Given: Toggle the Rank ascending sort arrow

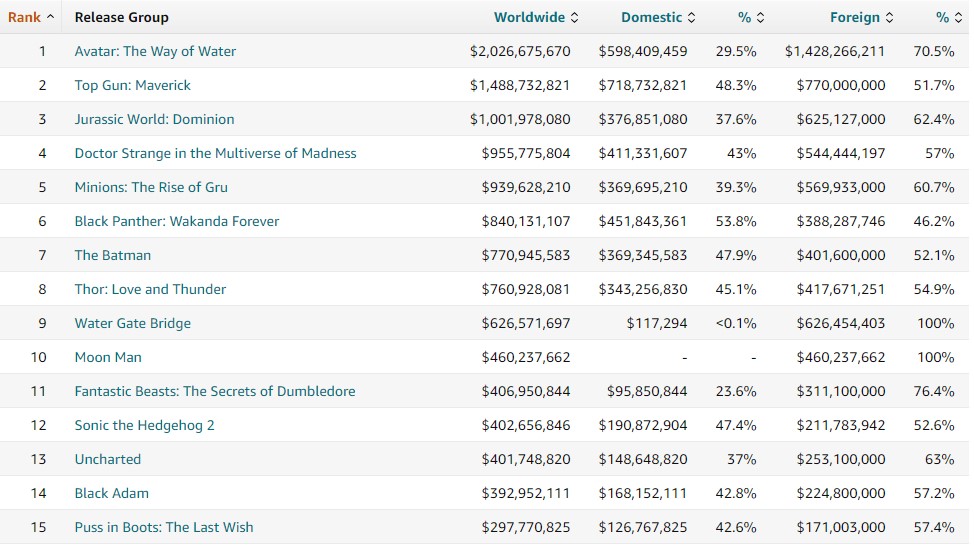Looking at the screenshot, I should 50,17.
